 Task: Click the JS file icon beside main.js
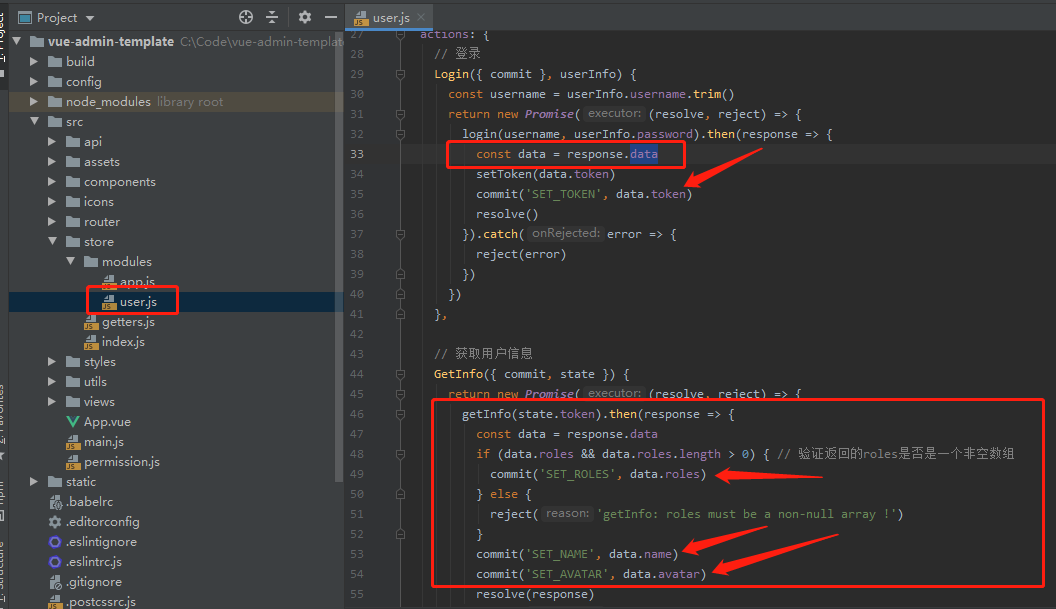coord(73,443)
